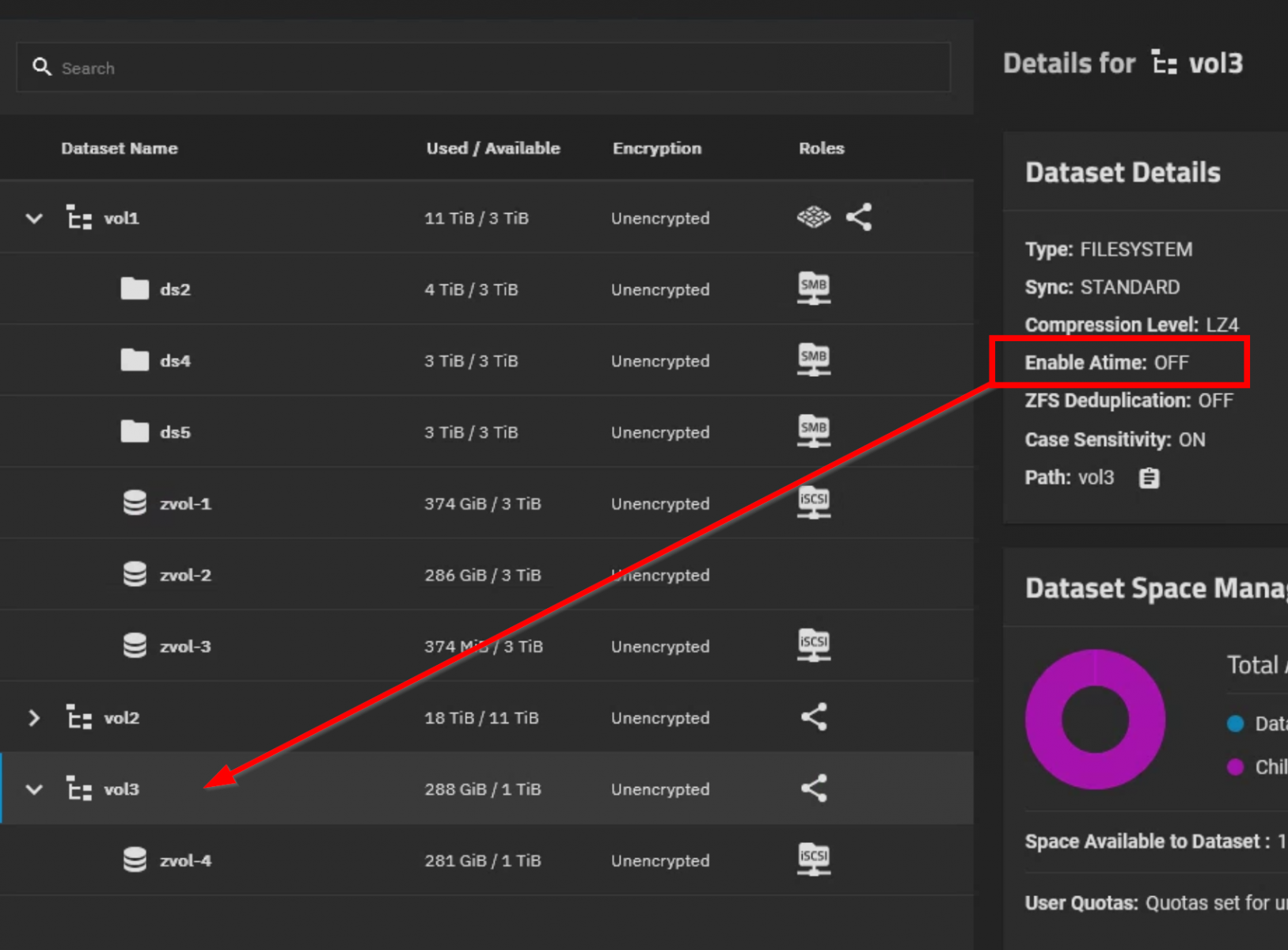The height and width of the screenshot is (950, 1288).
Task: Click the Dataset Name column header
Action: click(120, 148)
